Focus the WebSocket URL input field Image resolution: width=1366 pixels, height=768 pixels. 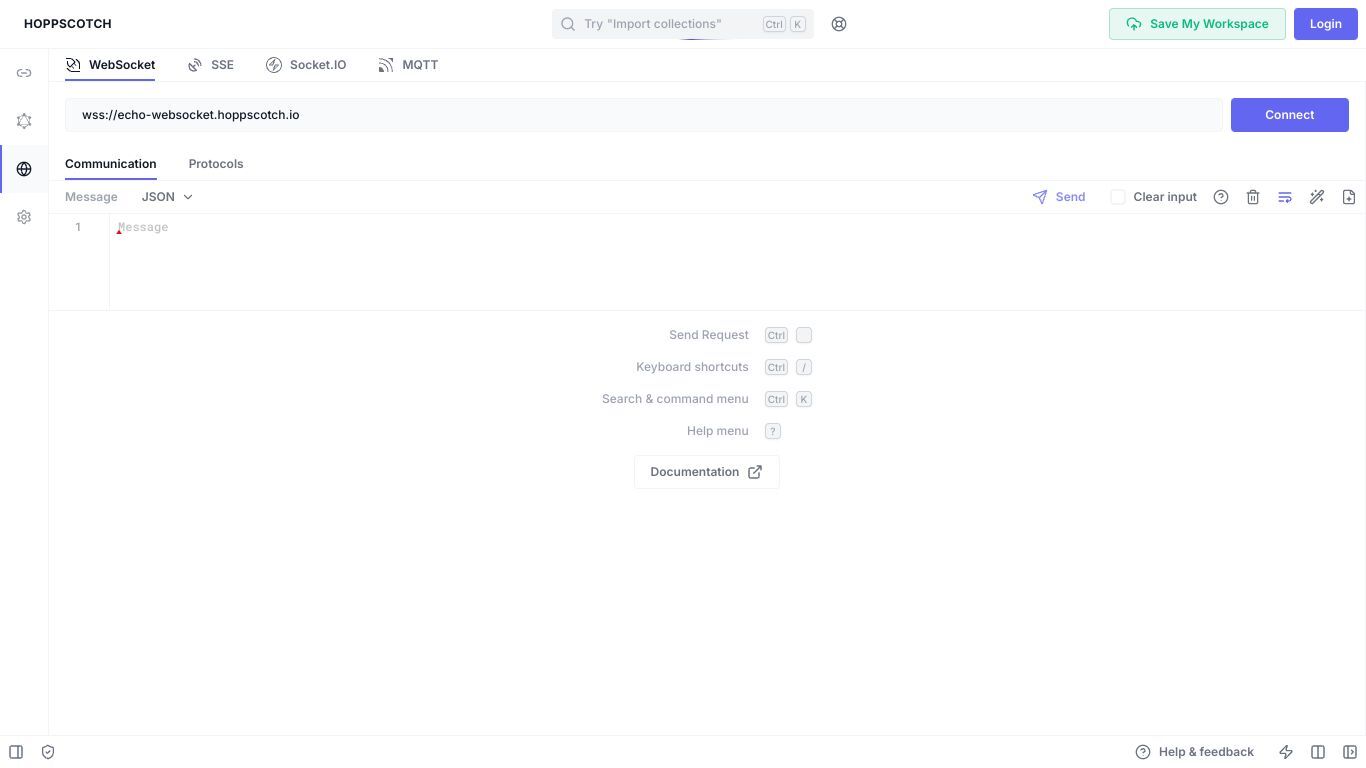coord(644,115)
